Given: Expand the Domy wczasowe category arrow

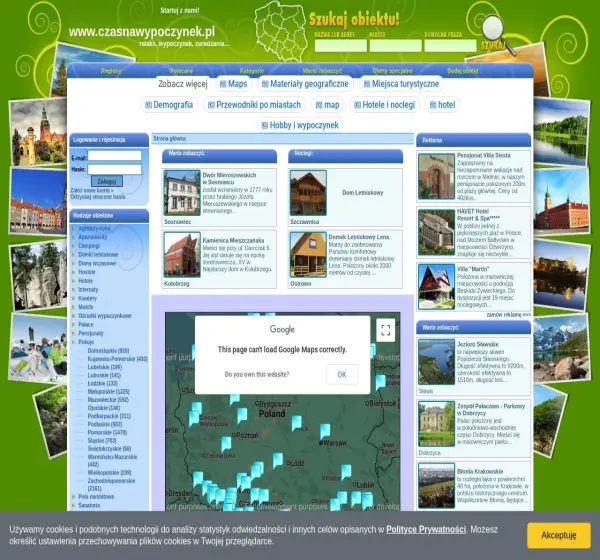Looking at the screenshot, I should [x=73, y=263].
